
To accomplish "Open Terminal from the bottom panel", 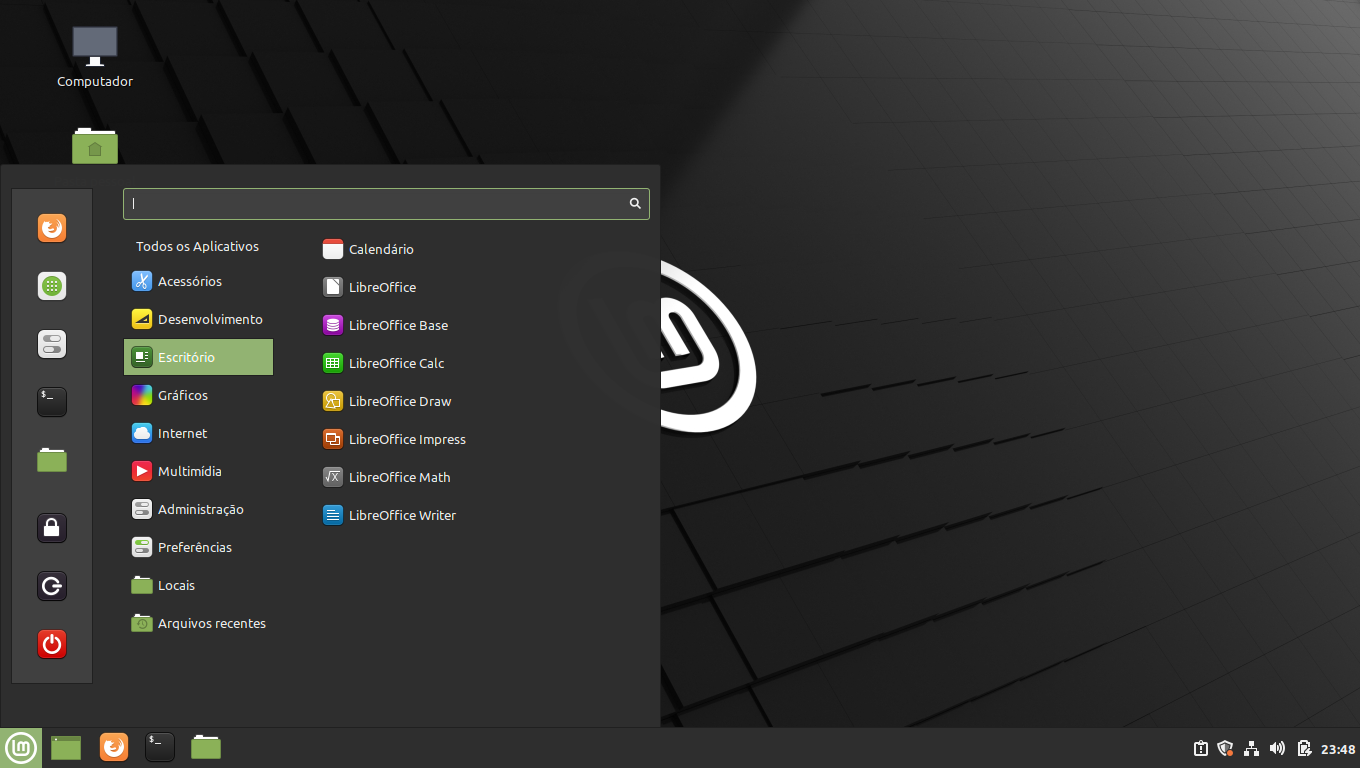I will point(160,747).
